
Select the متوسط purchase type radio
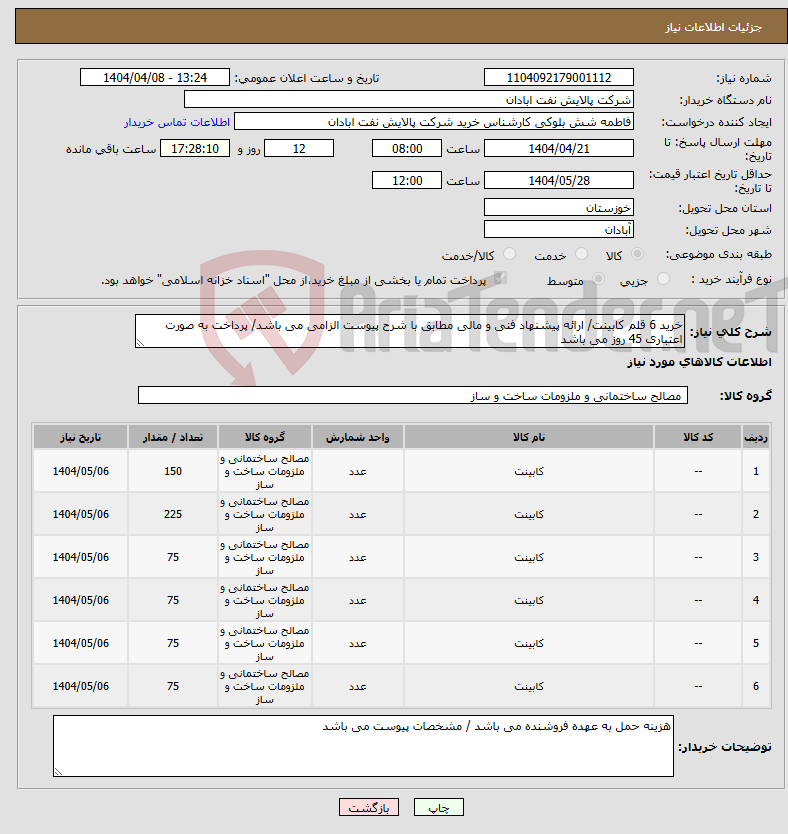(x=598, y=279)
